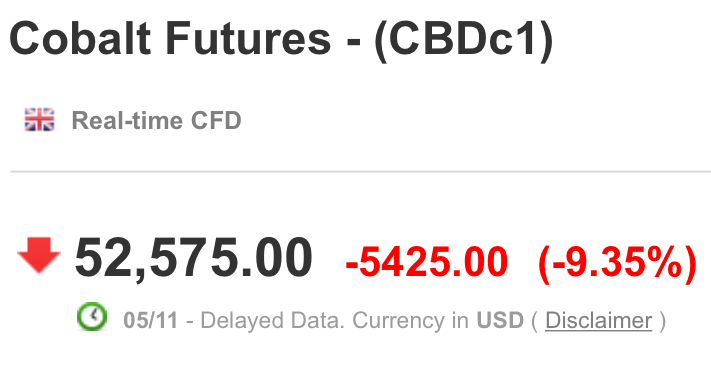Screen dimensions: 711x373
Task: Open the Disclaimer link
Action: (599, 320)
